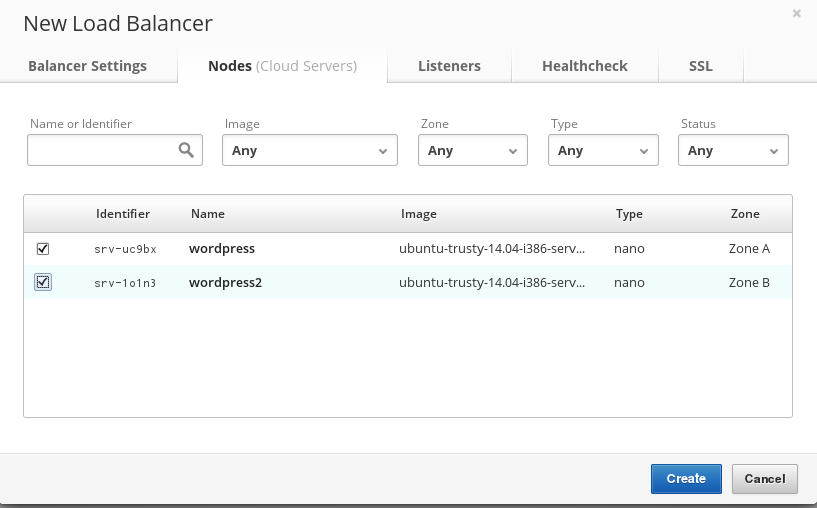The width and height of the screenshot is (817, 508).
Task: Click the Zone B cell
Action: pos(749,282)
